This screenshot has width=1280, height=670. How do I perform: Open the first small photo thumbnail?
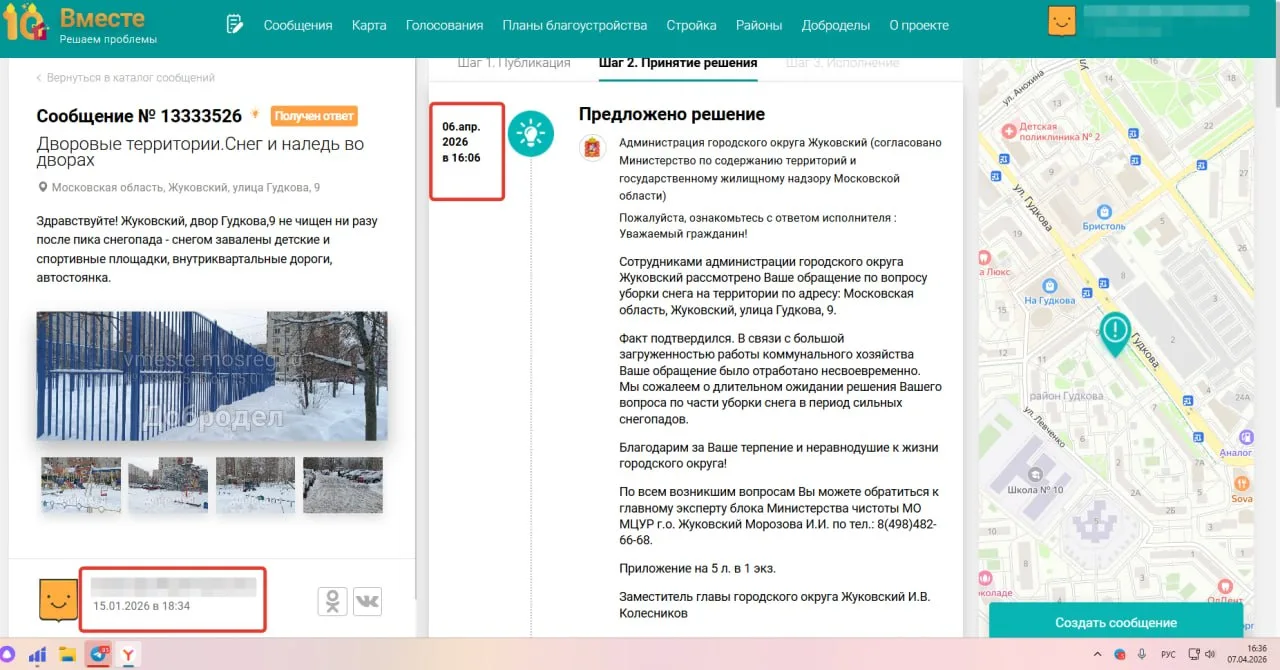tap(81, 485)
